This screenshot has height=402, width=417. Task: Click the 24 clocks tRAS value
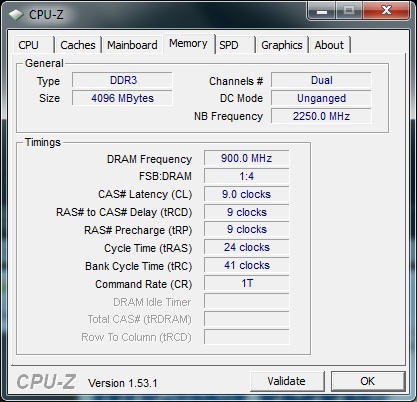click(247, 248)
